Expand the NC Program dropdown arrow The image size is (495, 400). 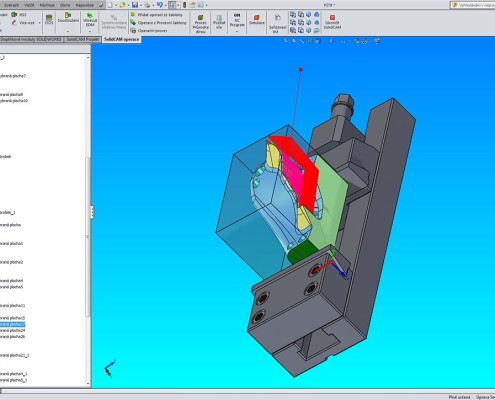click(x=237, y=31)
